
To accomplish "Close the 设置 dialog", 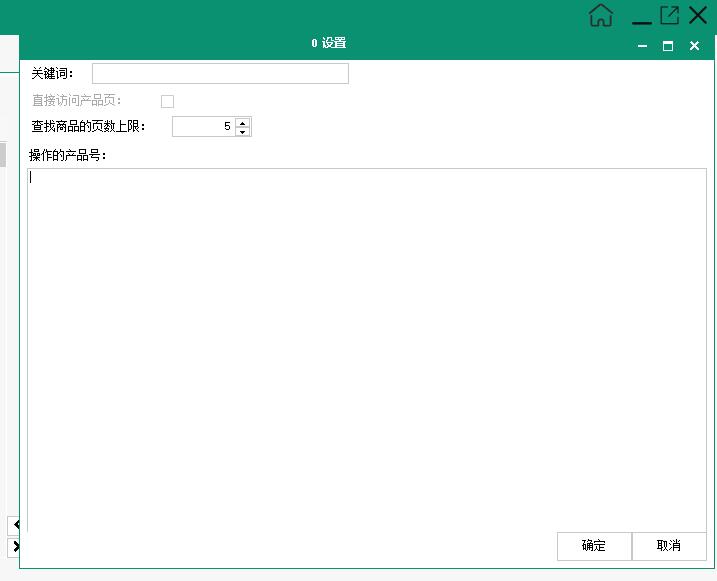I will [x=694, y=46].
